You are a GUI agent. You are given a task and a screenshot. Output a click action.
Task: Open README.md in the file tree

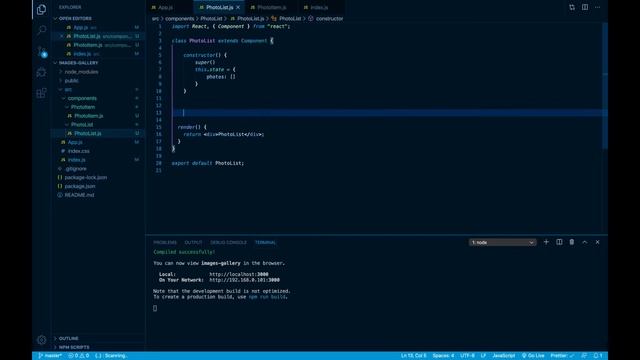(x=79, y=195)
